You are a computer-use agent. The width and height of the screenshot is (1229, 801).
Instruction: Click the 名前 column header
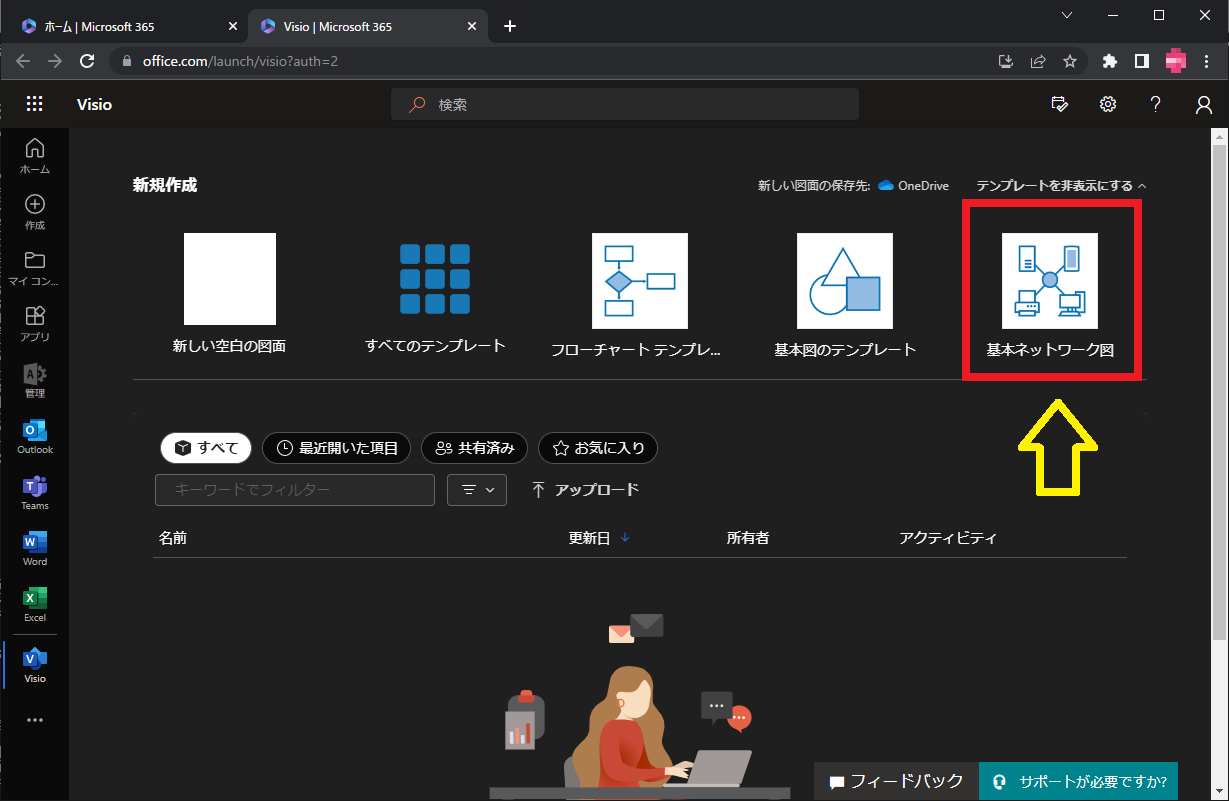172,538
